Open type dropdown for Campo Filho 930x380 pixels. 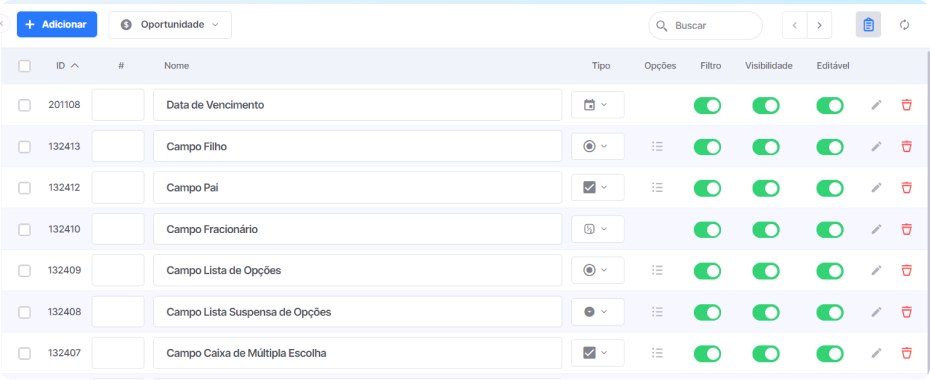coord(597,146)
